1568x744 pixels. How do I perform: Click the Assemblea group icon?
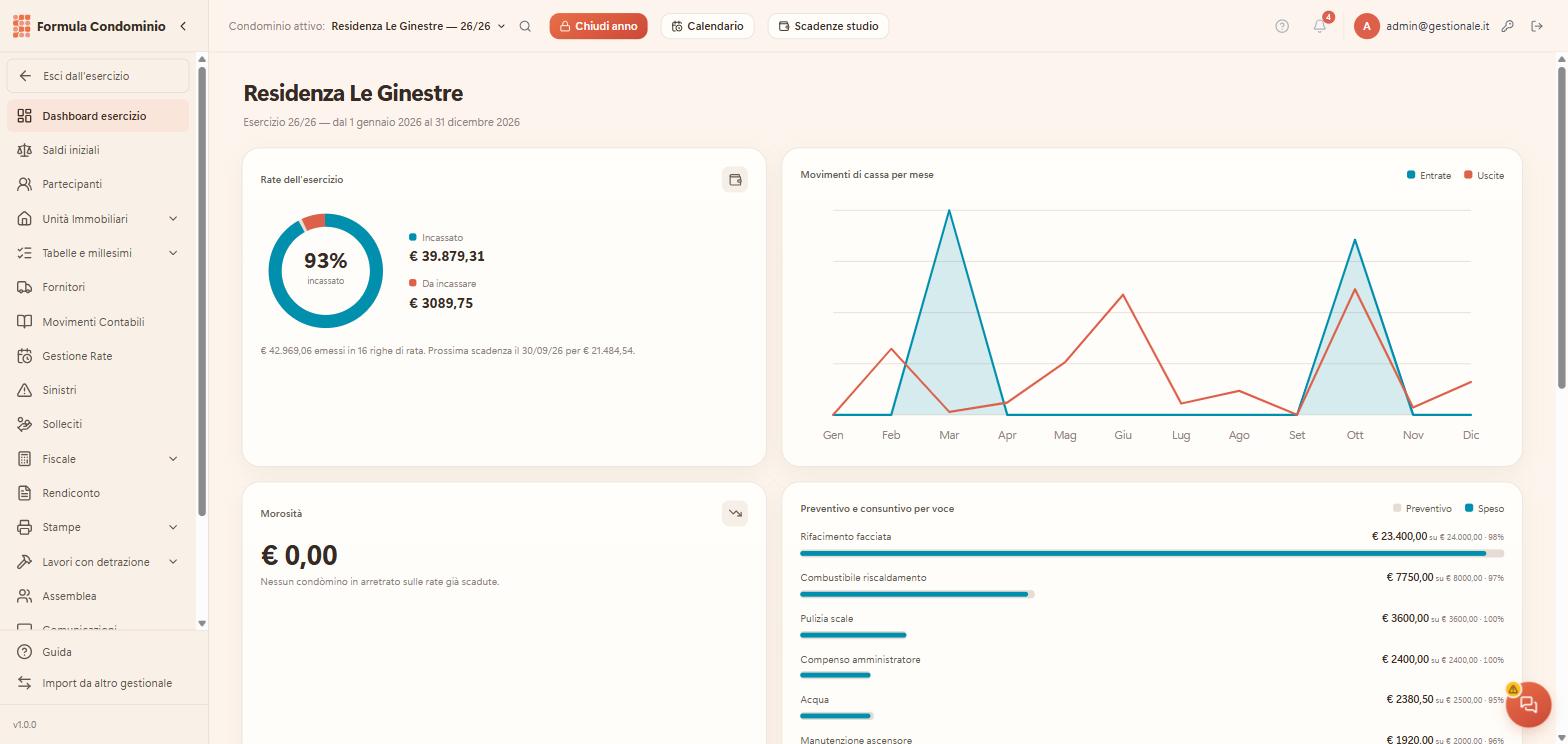click(25, 596)
